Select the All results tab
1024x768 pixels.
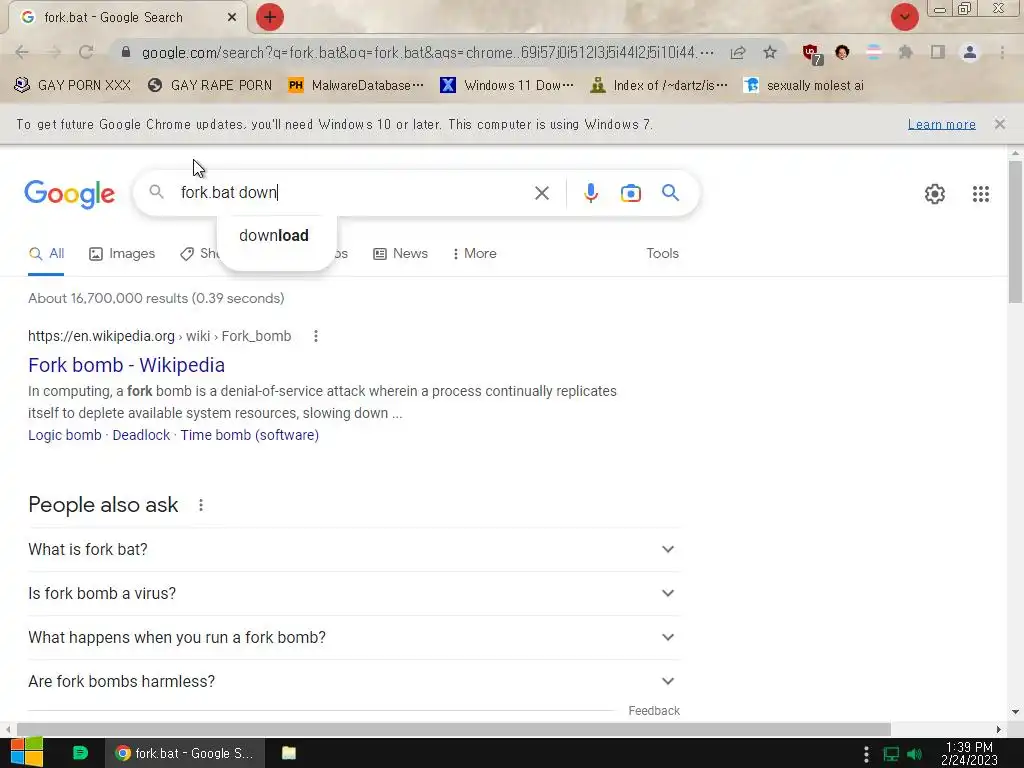click(x=46, y=253)
